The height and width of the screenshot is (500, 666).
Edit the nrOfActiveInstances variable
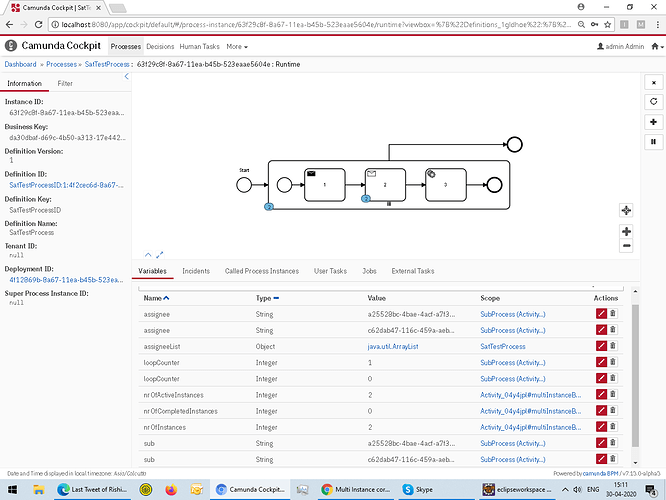[x=601, y=395]
